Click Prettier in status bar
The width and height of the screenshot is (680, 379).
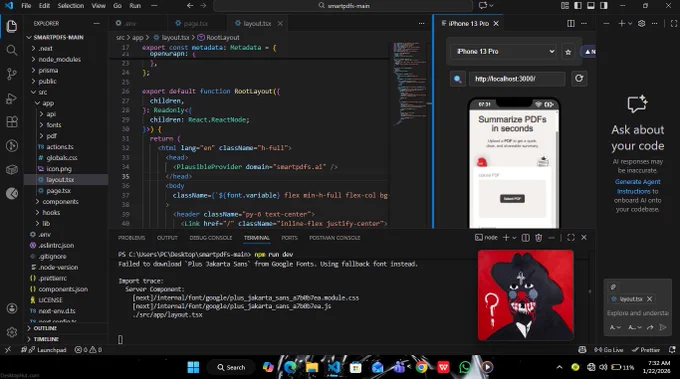coord(646,350)
